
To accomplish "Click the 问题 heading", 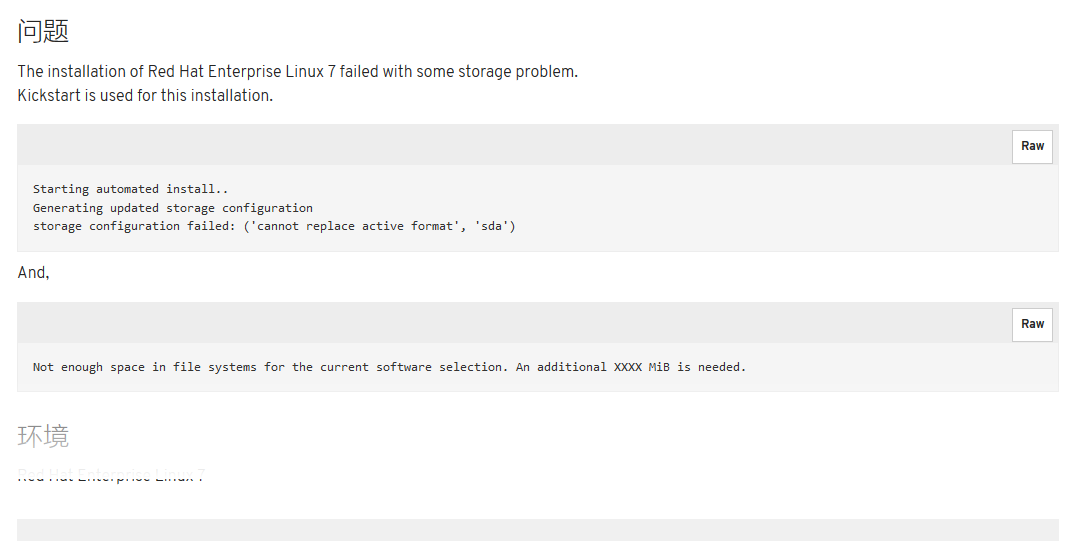I will coord(43,32).
